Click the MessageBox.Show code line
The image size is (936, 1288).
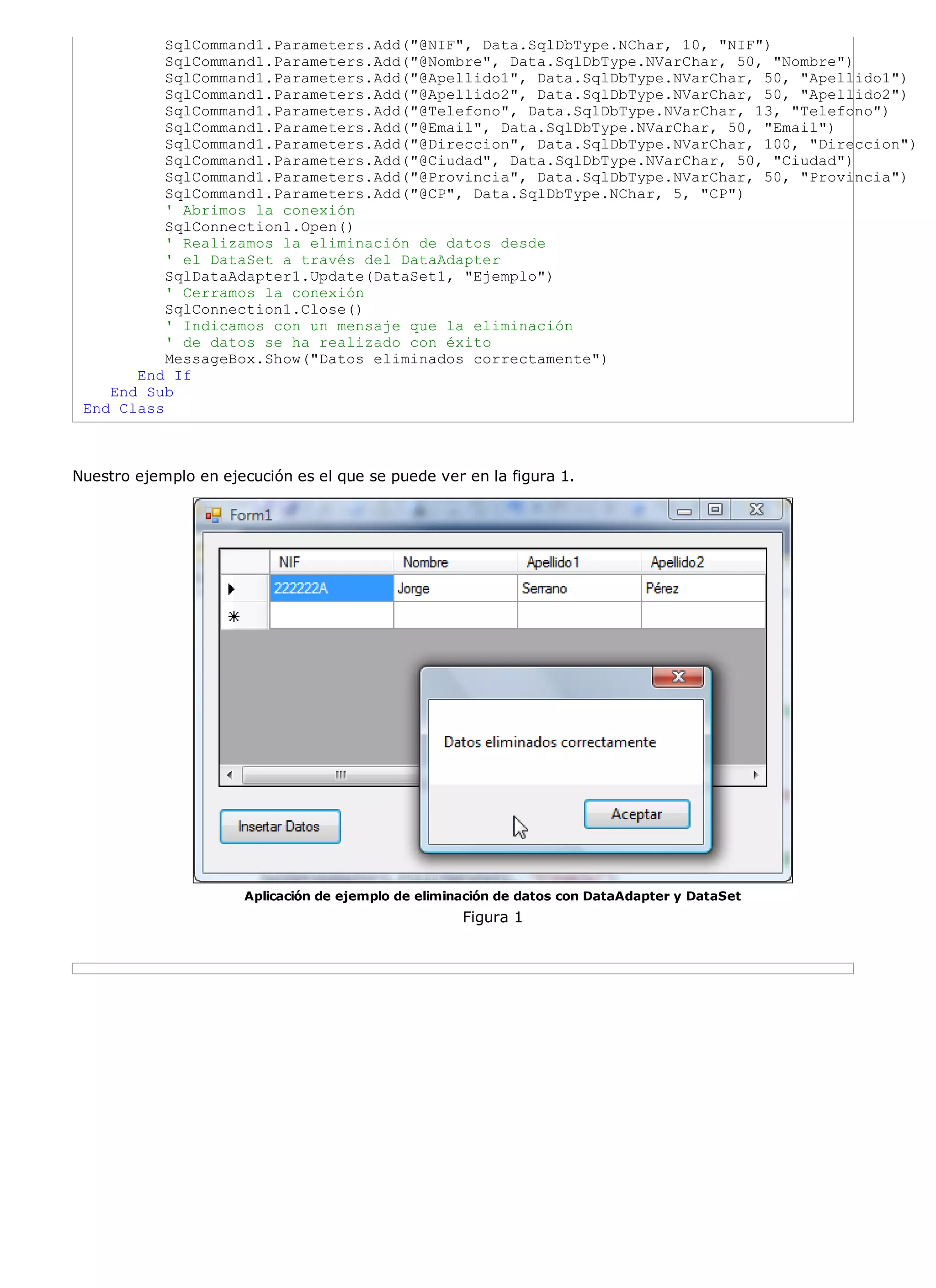(386, 359)
